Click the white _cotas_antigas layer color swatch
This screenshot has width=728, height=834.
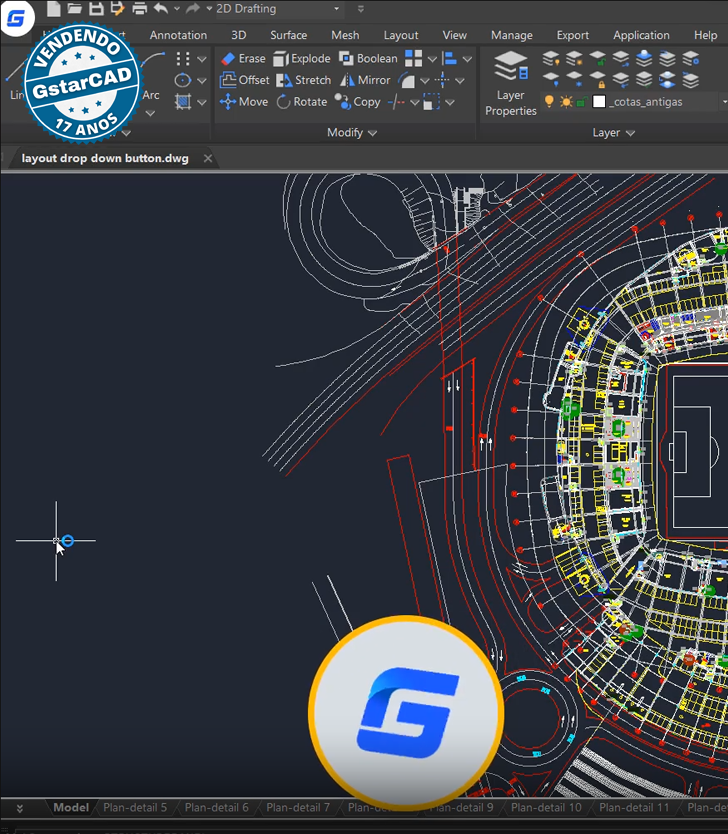pos(599,101)
